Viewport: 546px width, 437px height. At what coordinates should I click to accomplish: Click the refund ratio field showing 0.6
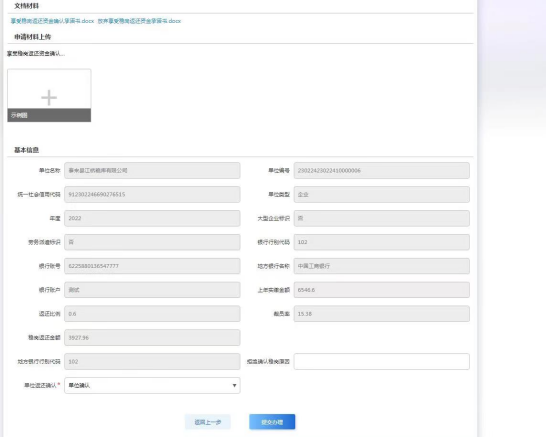(152, 314)
